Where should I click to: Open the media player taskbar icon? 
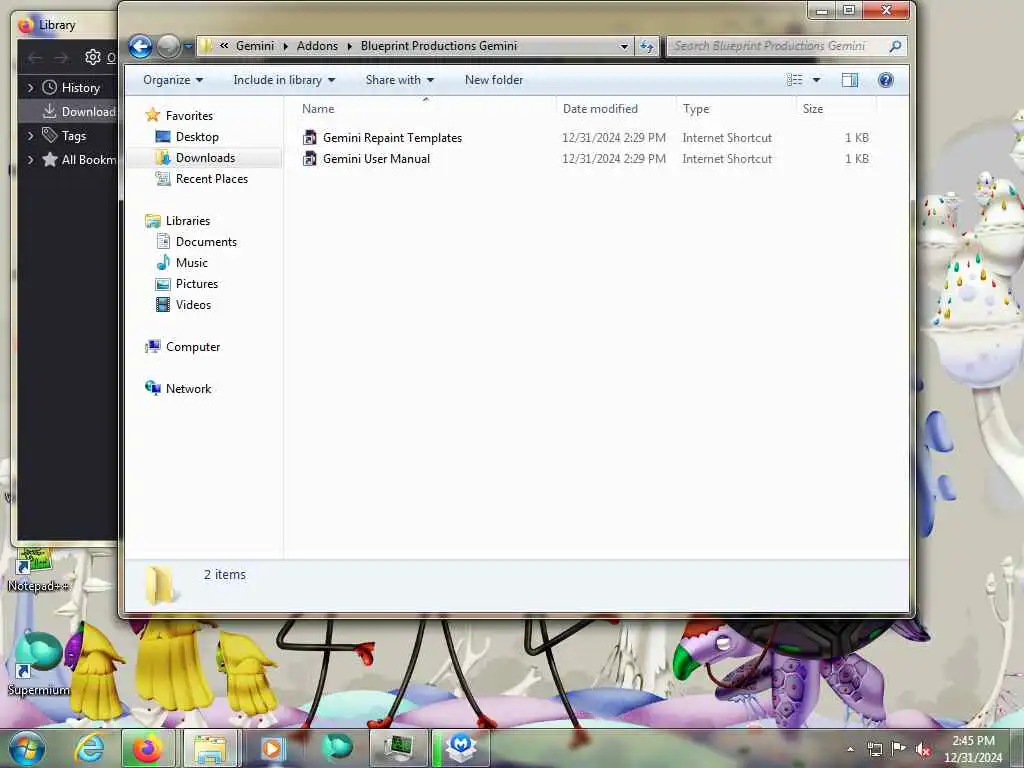pyautogui.click(x=273, y=748)
